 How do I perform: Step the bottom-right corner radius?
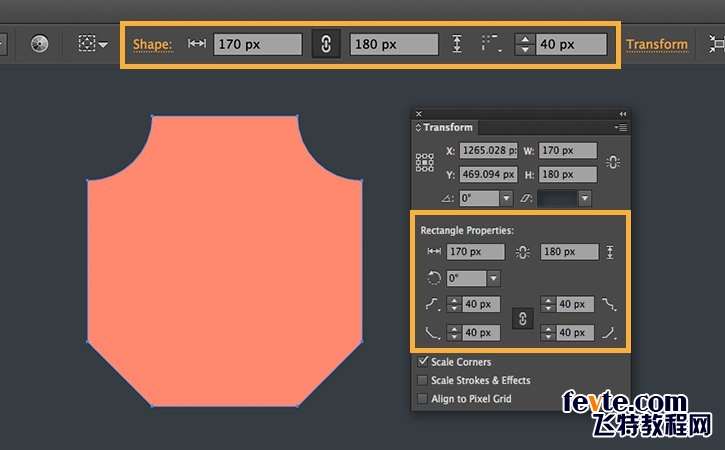coord(548,333)
